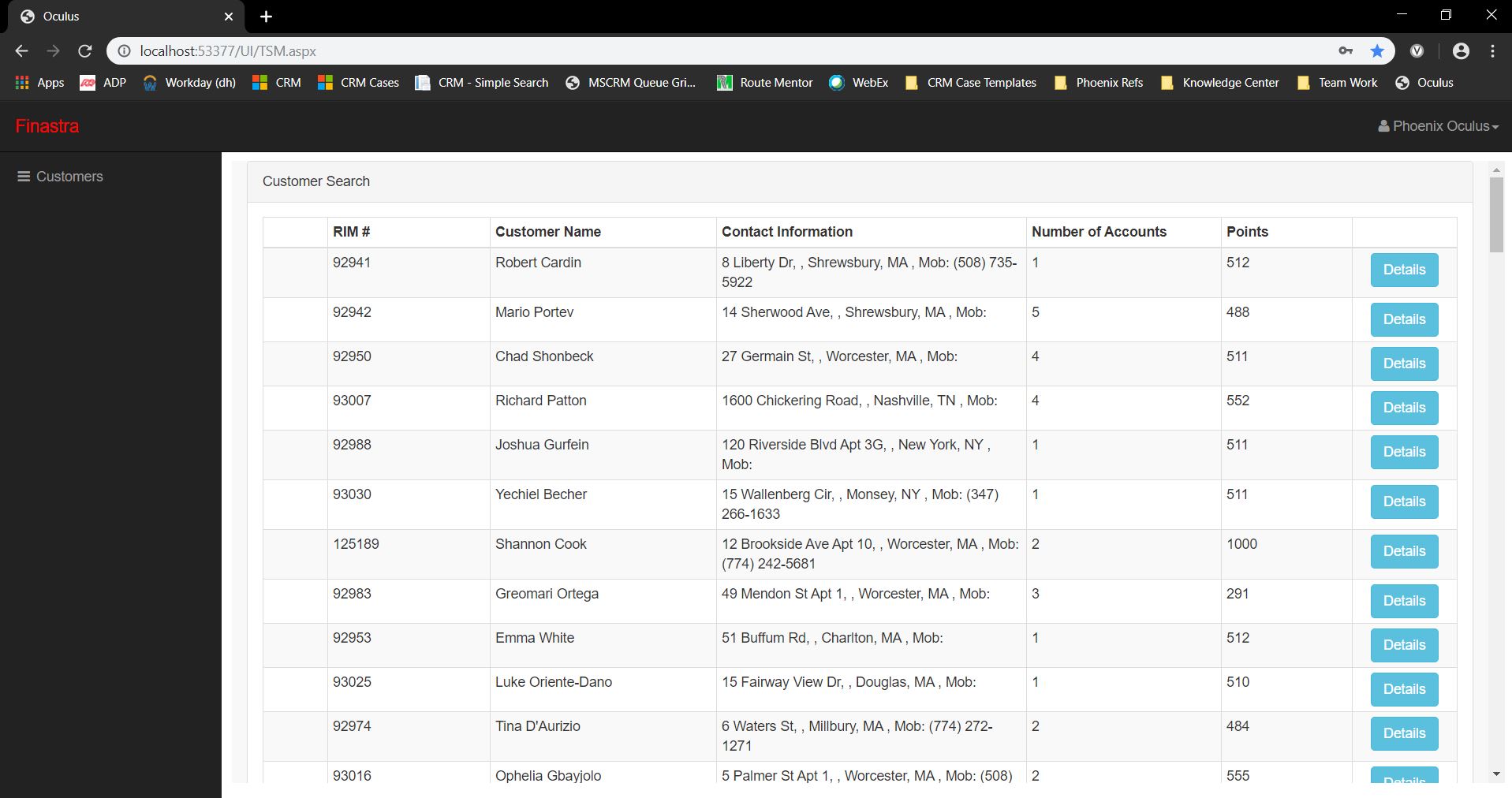This screenshot has height=798, width=1512.
Task: Open Details for Greomari Ortega
Action: (1404, 601)
